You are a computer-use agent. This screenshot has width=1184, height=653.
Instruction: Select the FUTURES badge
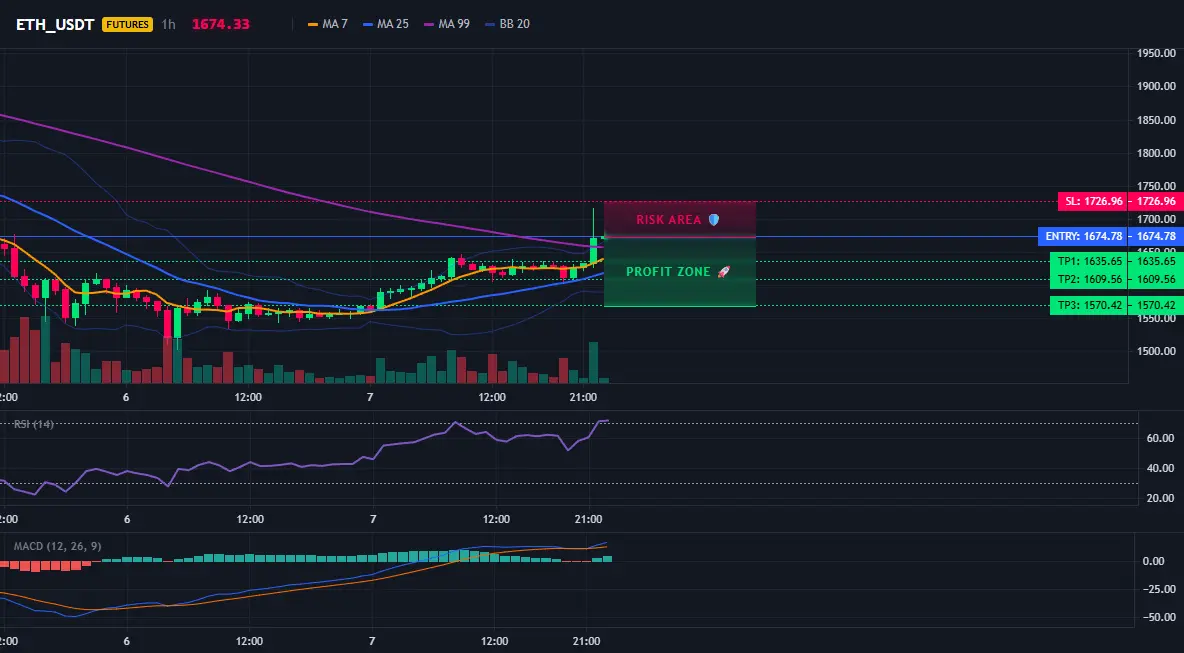[128, 24]
